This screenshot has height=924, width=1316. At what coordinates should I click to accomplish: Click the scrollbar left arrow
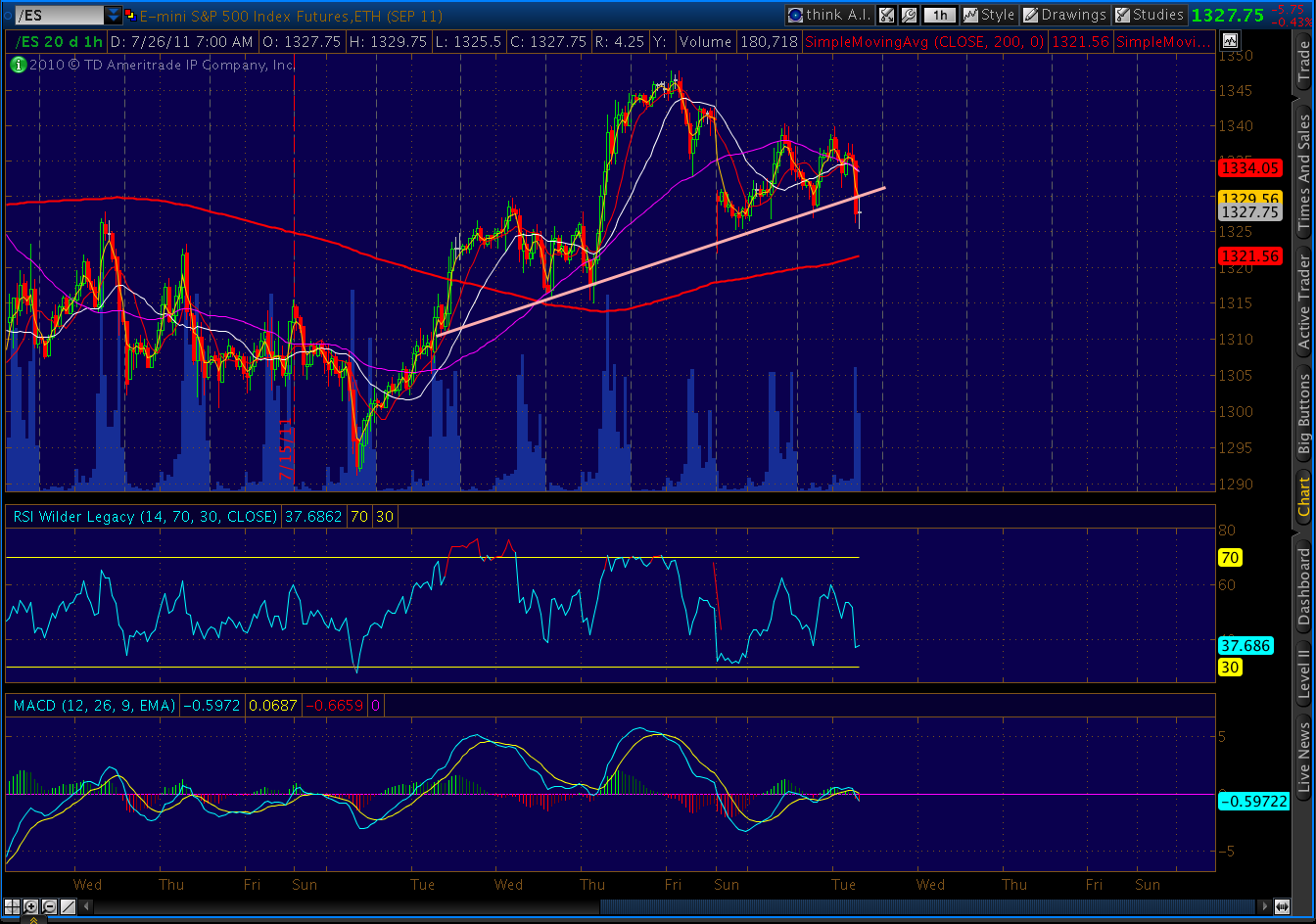(84, 906)
